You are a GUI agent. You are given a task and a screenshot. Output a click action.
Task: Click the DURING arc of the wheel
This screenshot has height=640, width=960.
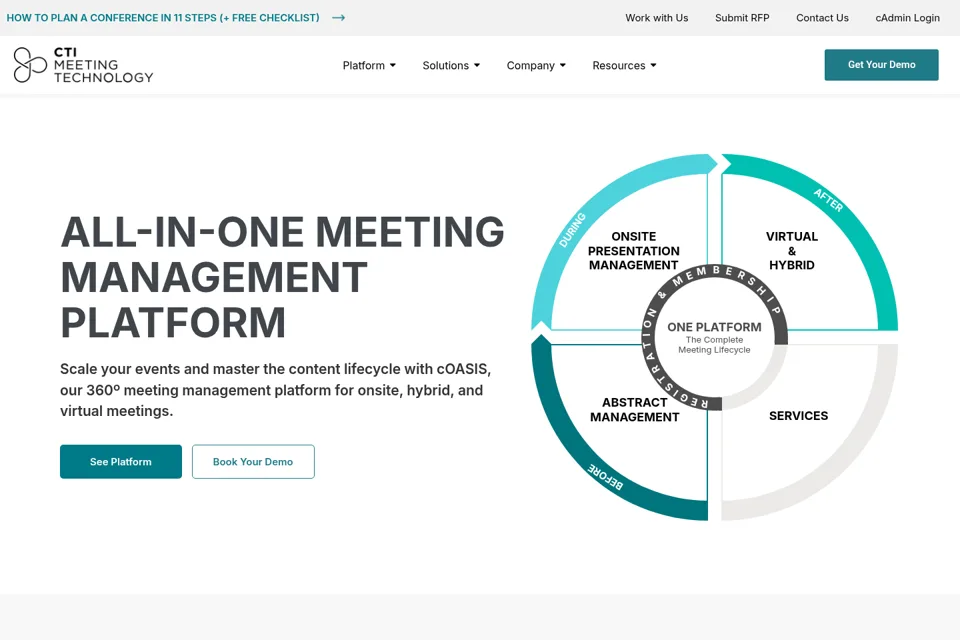coord(572,230)
